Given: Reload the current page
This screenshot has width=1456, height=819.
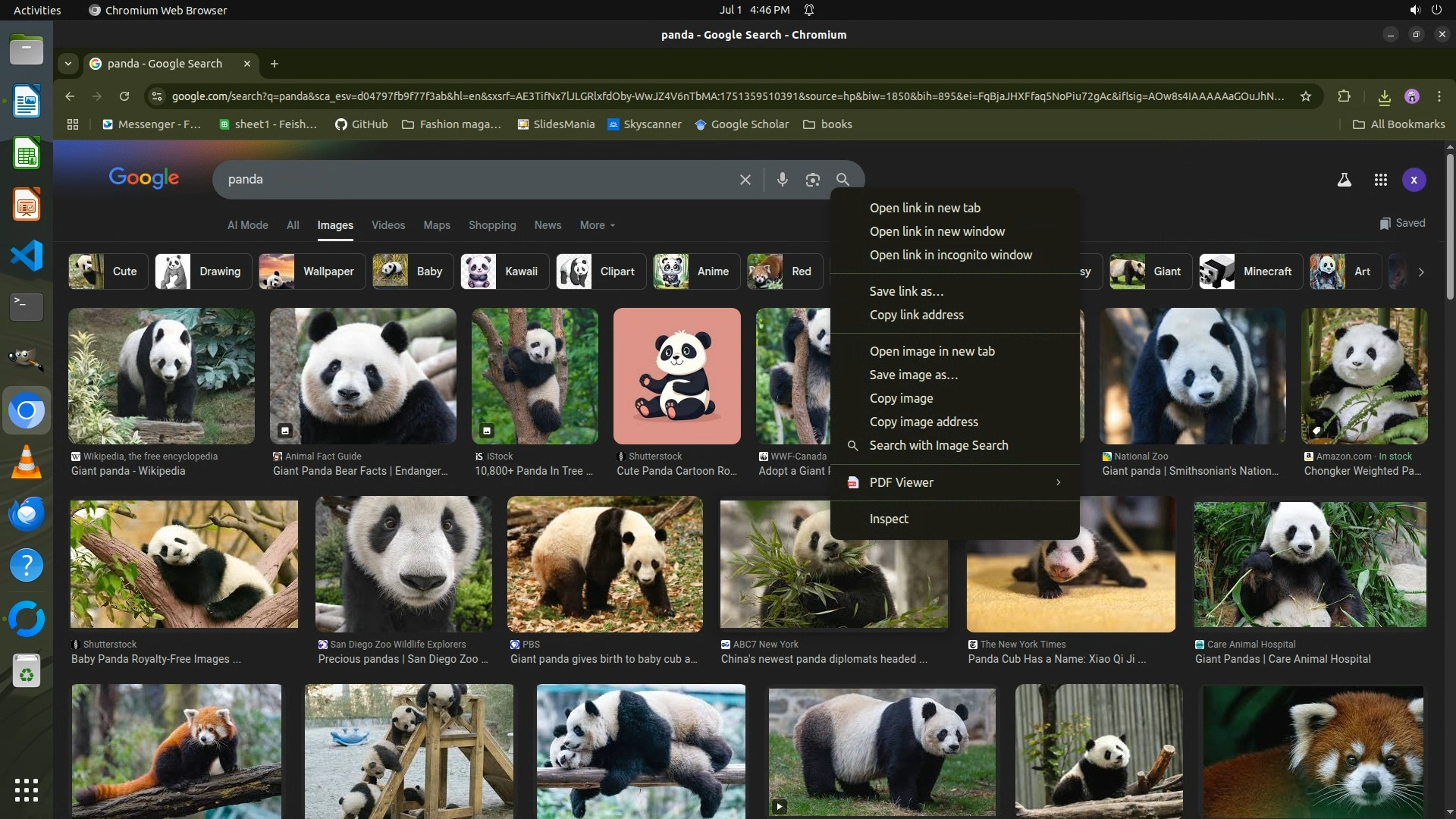Looking at the screenshot, I should (124, 96).
